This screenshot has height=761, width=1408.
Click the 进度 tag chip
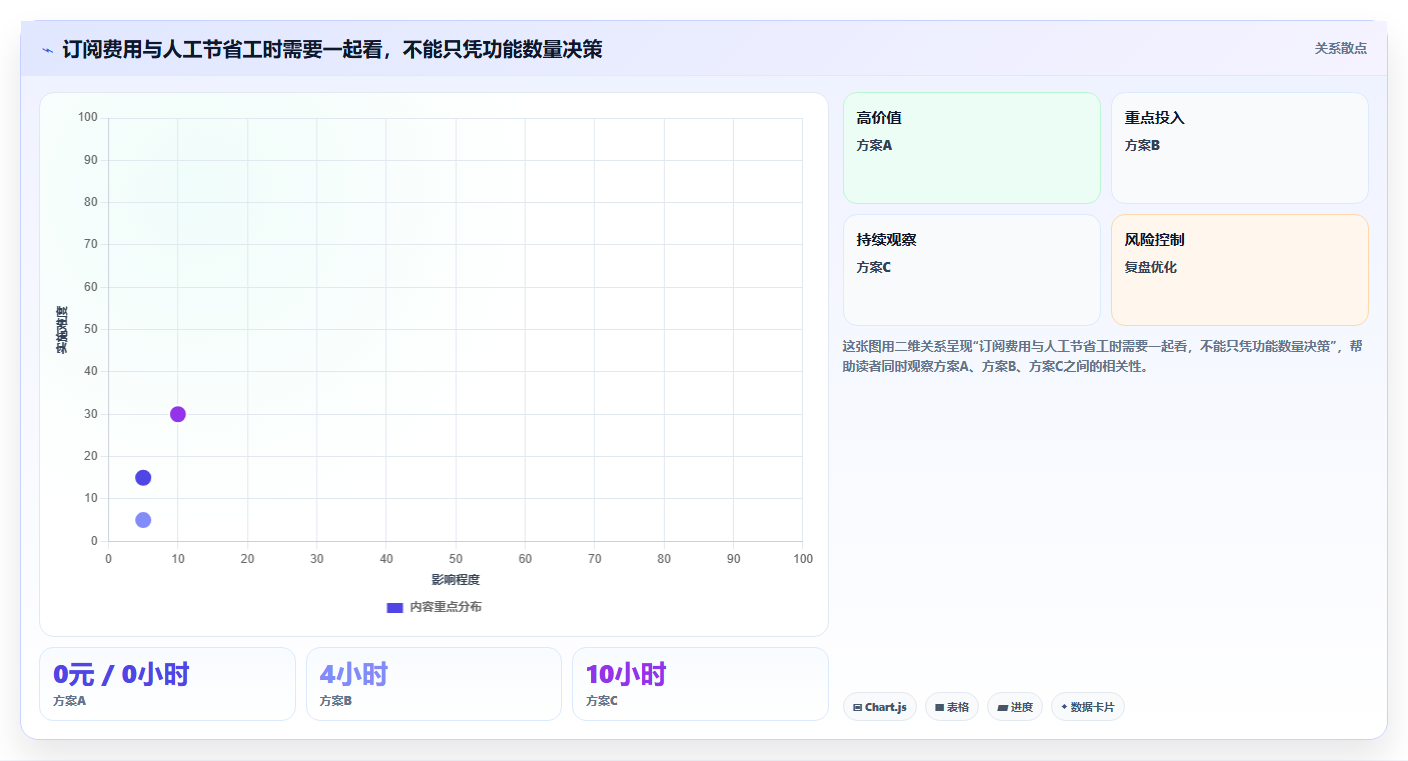tap(1015, 707)
